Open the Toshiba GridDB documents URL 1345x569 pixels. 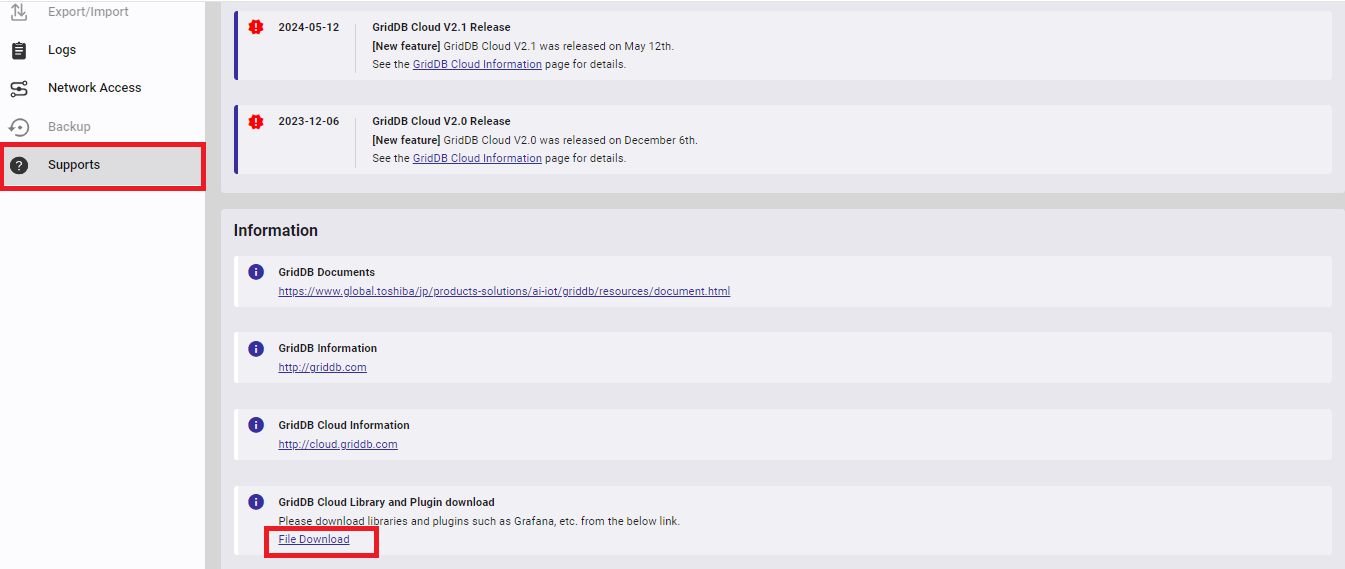pyautogui.click(x=504, y=291)
